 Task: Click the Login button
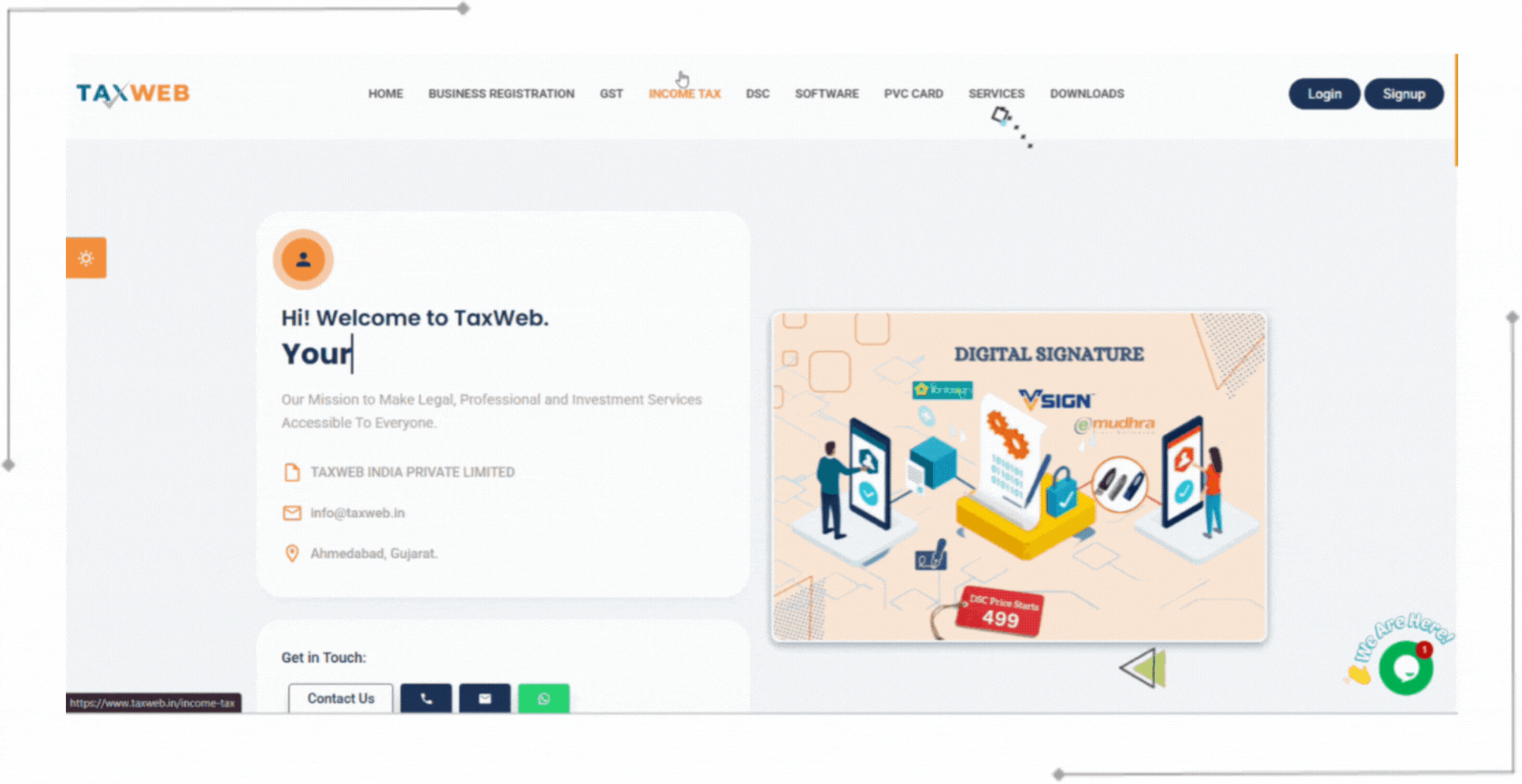[1324, 94]
